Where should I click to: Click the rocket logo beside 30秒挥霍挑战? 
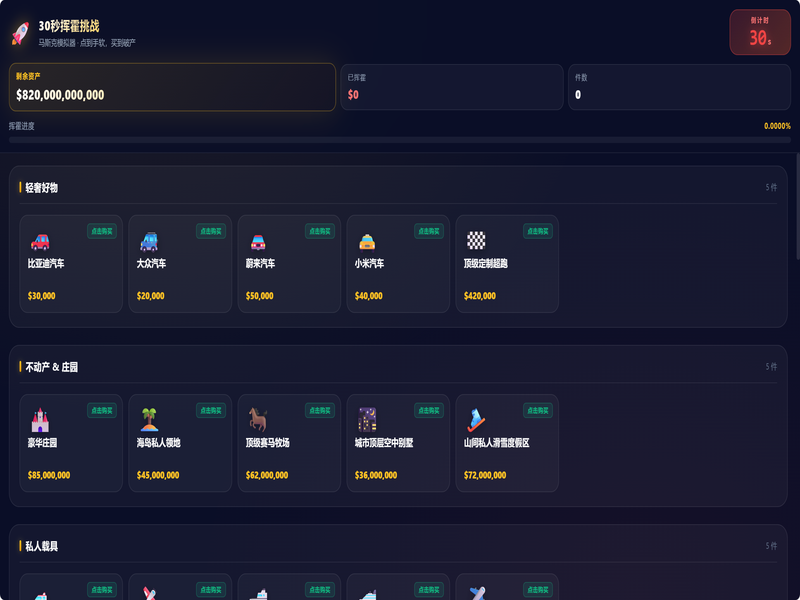(x=20, y=33)
